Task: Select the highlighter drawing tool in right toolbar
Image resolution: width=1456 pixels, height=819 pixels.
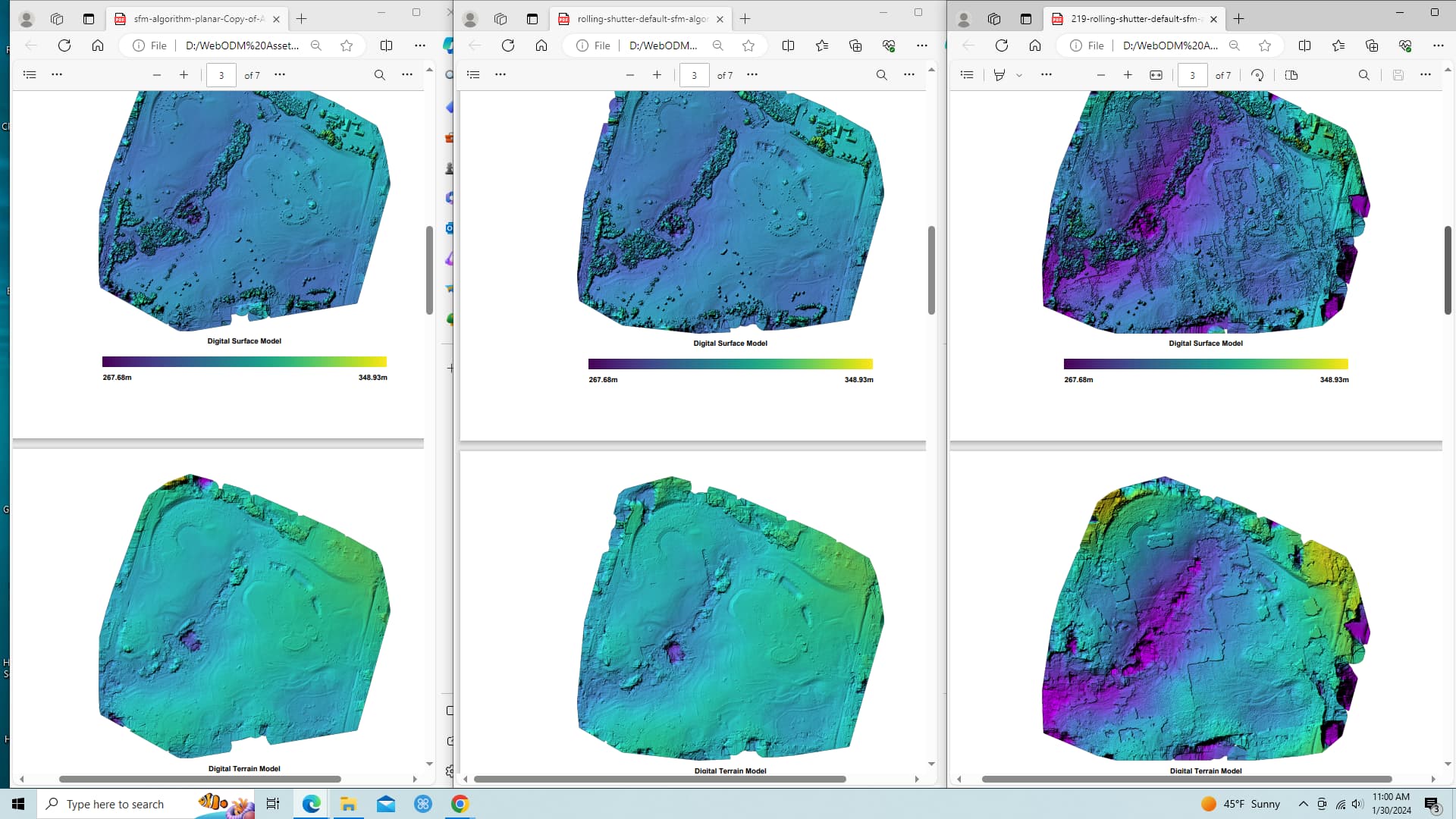Action: click(999, 75)
